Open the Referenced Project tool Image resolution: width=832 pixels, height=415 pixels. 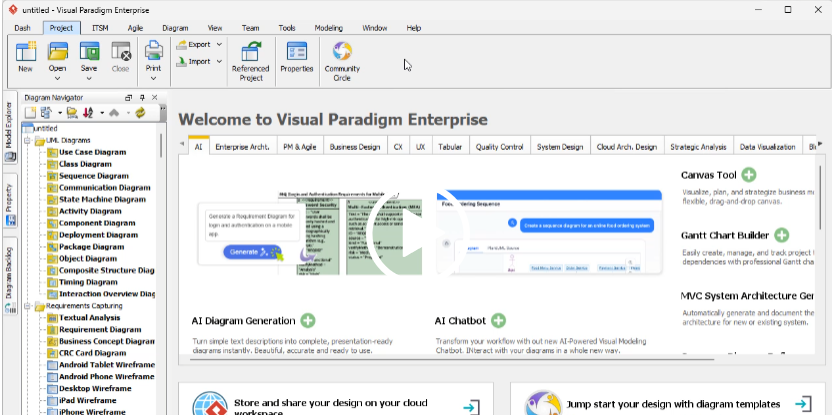pyautogui.click(x=250, y=58)
